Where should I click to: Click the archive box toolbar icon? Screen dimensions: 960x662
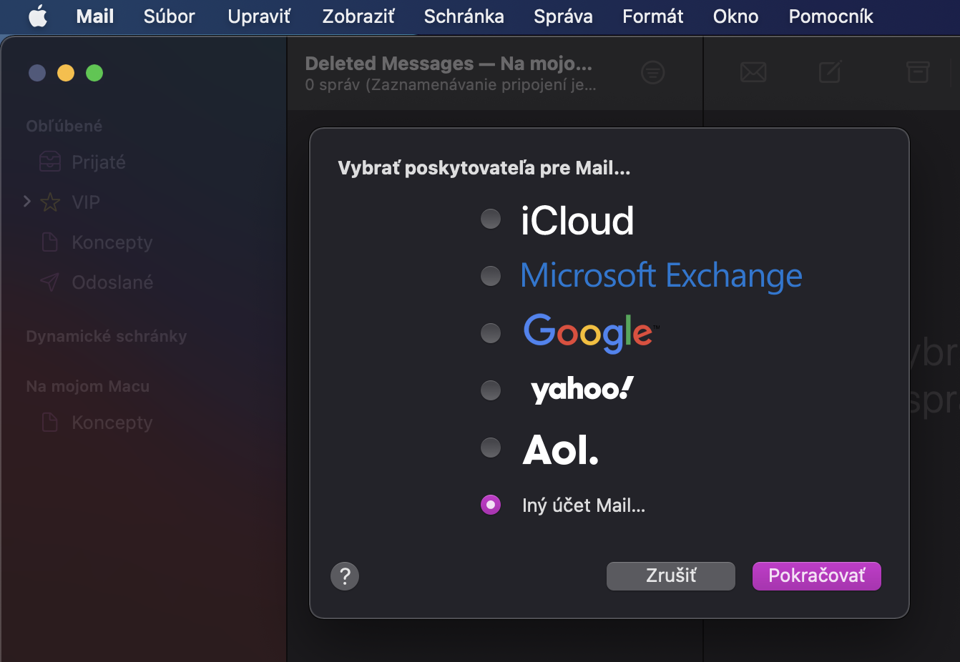click(918, 72)
